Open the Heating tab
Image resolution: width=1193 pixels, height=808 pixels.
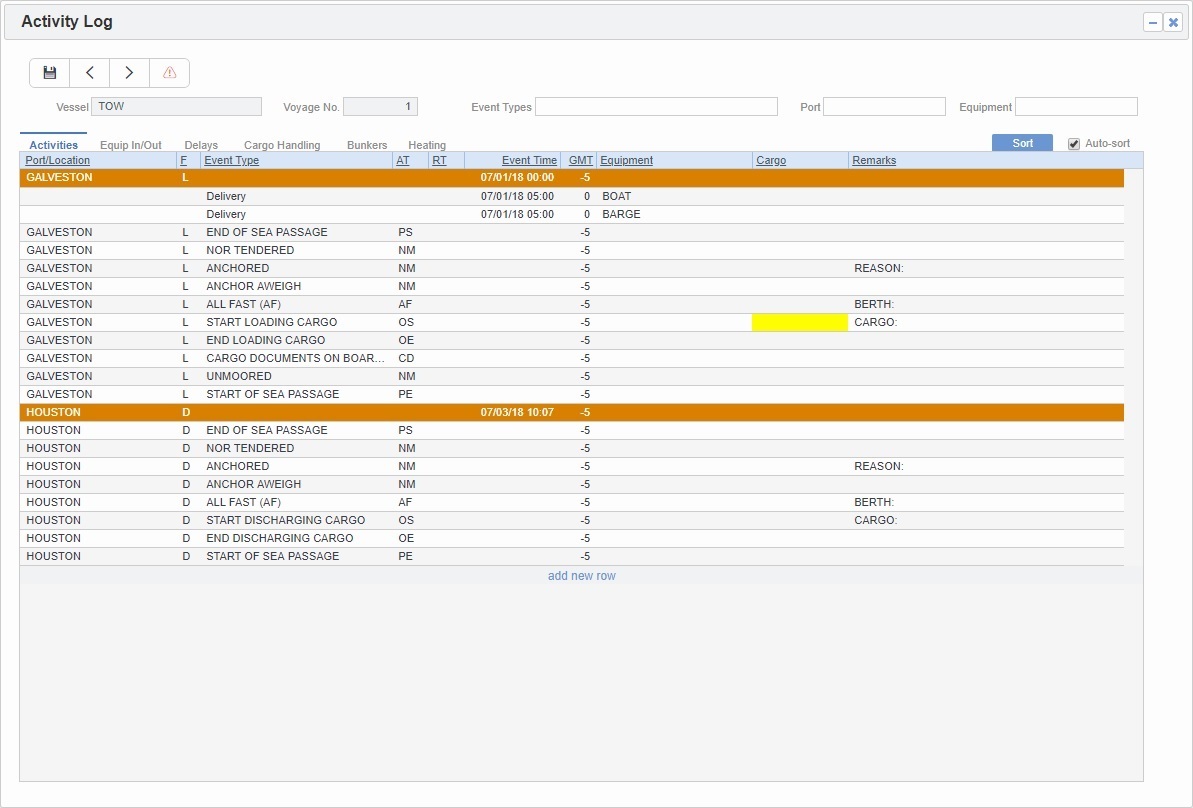point(427,144)
